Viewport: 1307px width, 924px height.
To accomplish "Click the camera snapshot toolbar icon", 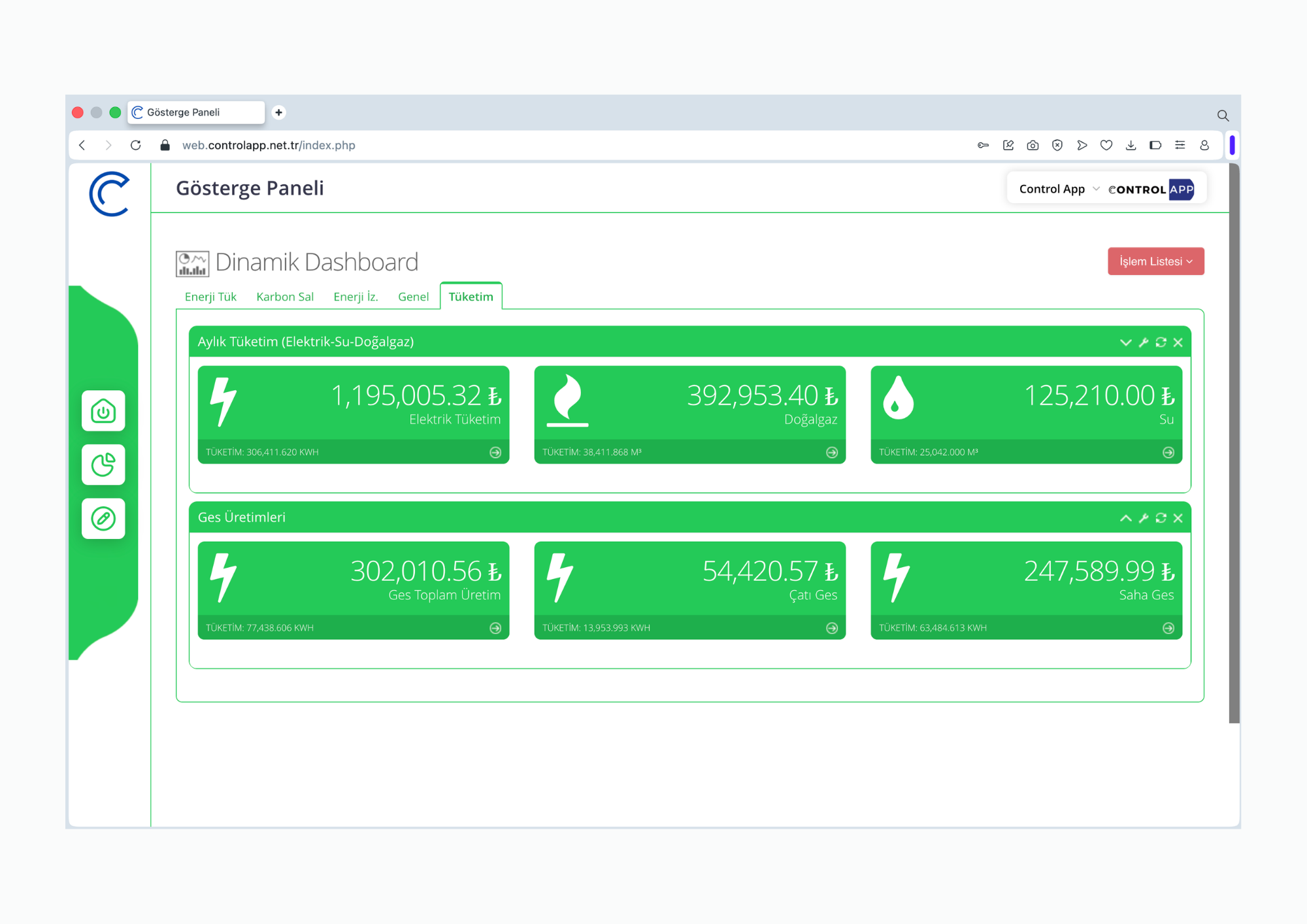I will (1033, 145).
